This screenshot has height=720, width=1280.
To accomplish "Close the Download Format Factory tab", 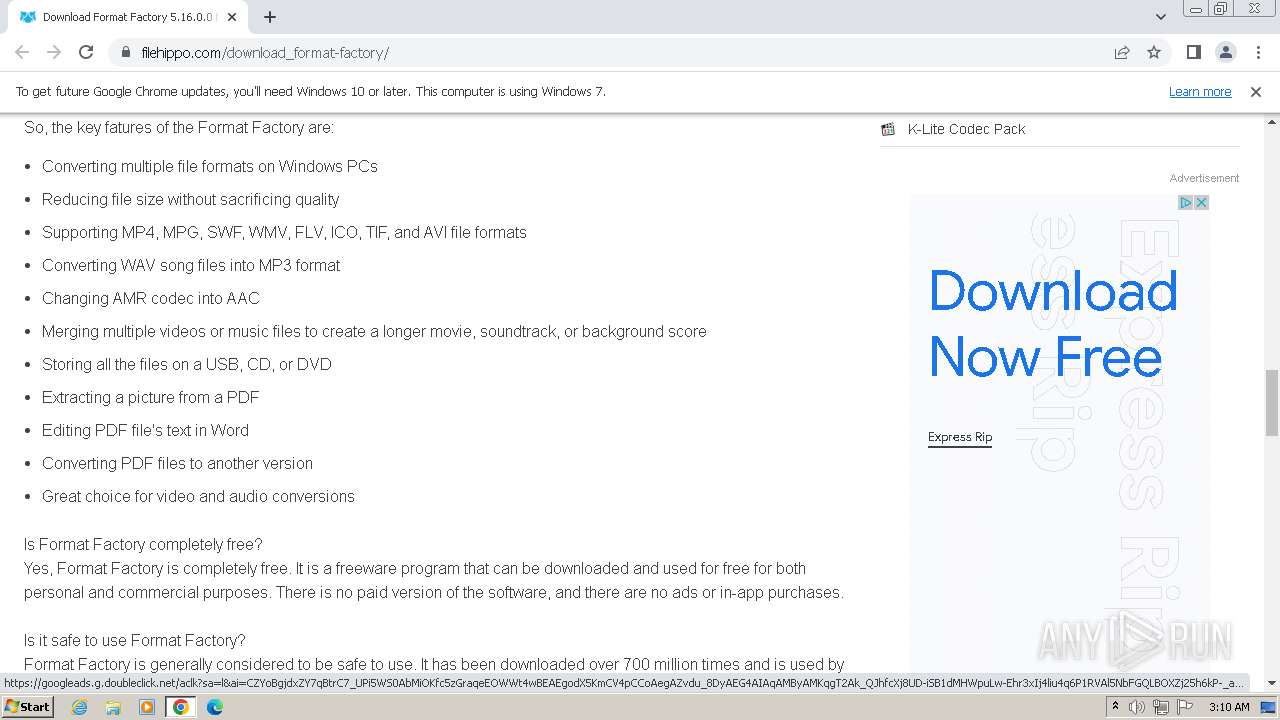I will pos(233,17).
